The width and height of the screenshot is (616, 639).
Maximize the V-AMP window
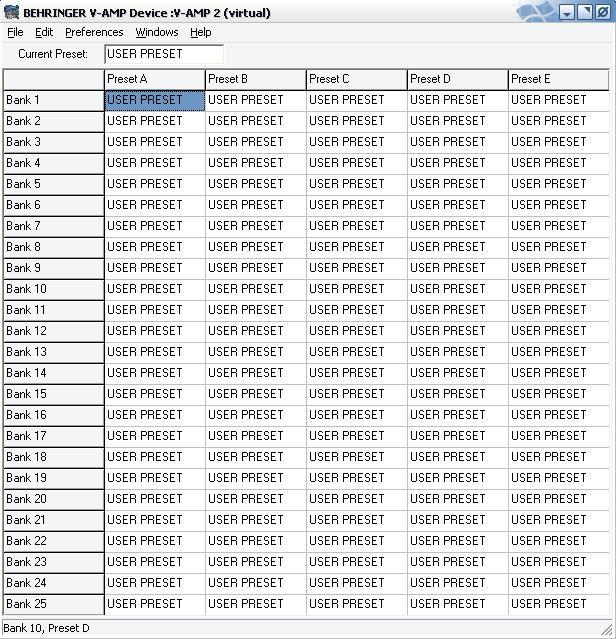pos(585,13)
